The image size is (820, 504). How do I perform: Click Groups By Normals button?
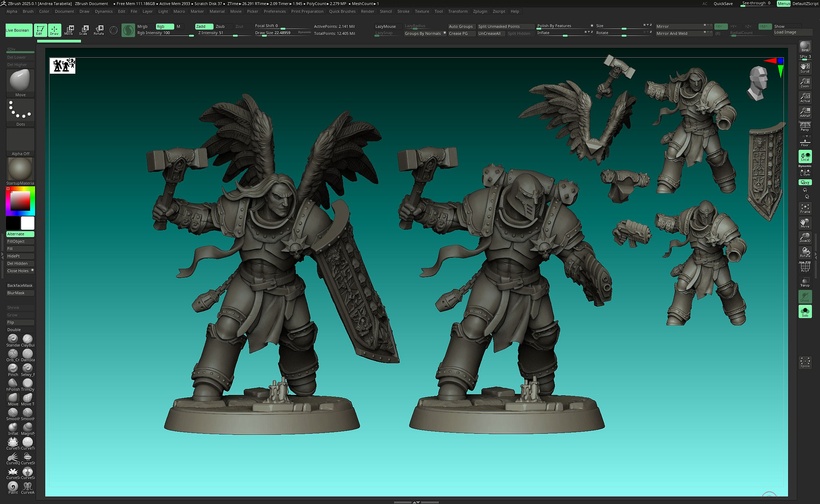(423, 33)
